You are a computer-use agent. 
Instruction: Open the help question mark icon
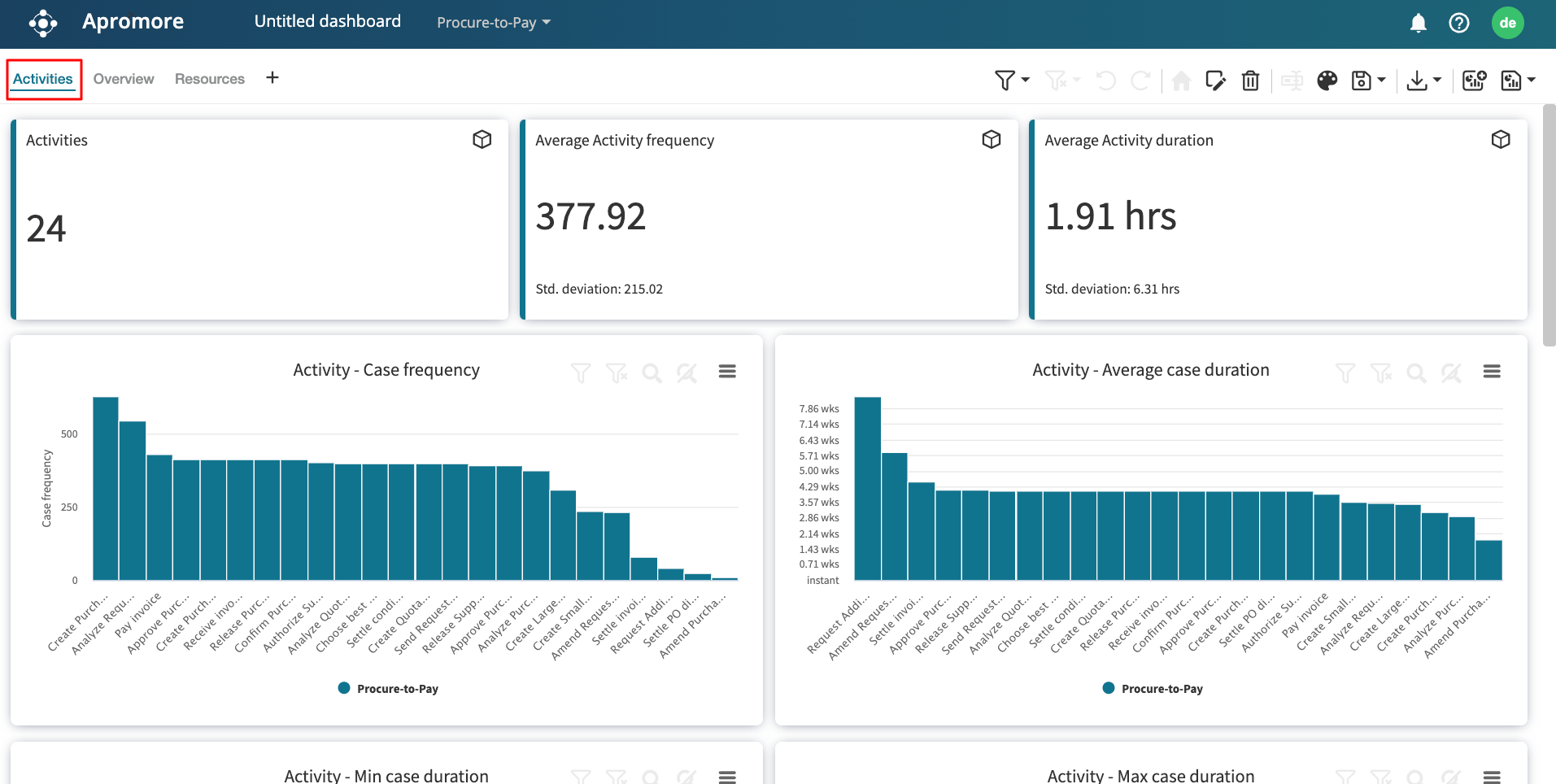point(1459,23)
